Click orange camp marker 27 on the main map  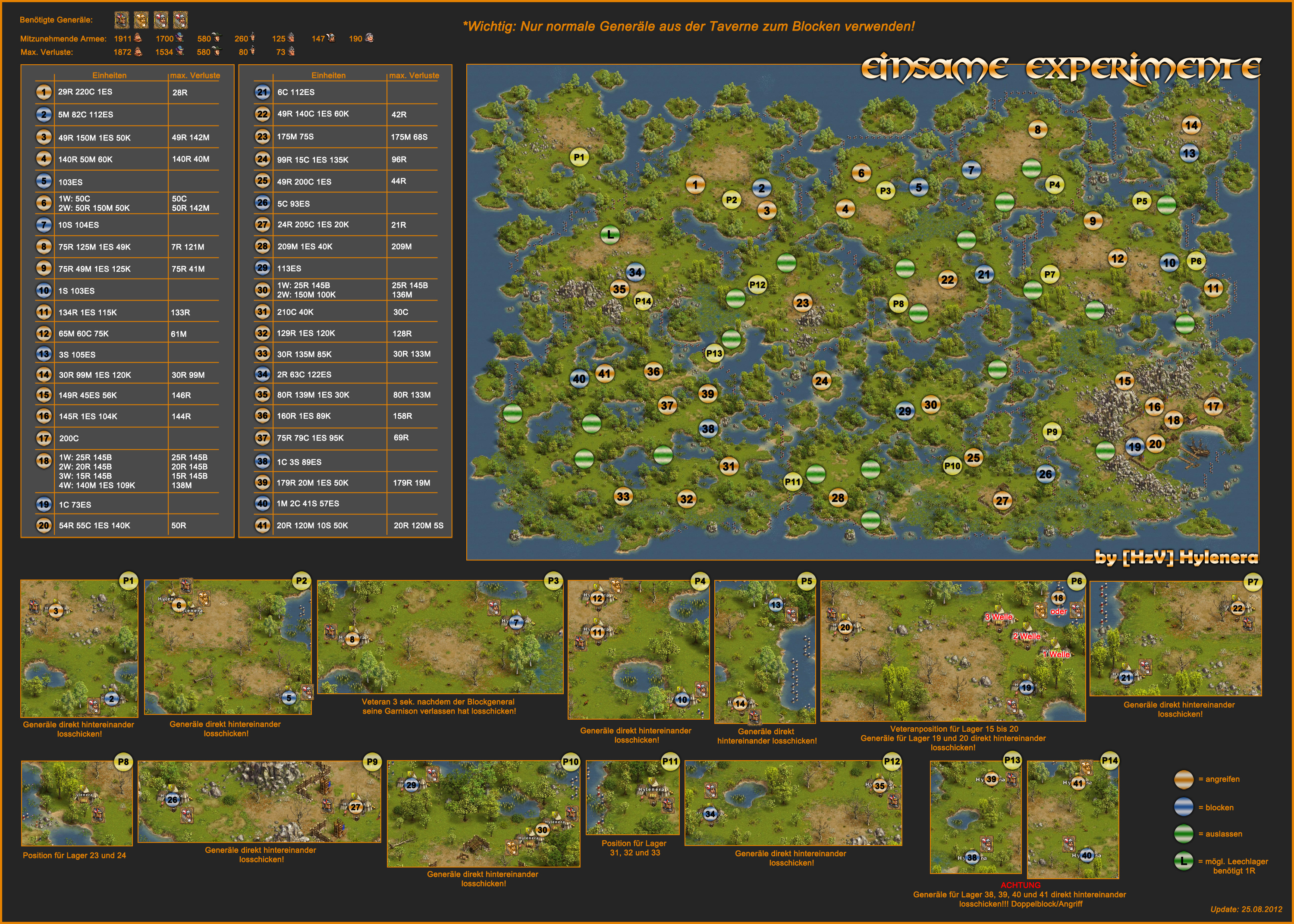[1002, 501]
